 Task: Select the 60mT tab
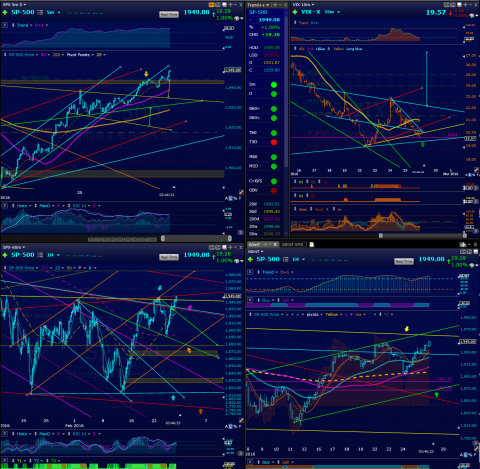point(255,244)
